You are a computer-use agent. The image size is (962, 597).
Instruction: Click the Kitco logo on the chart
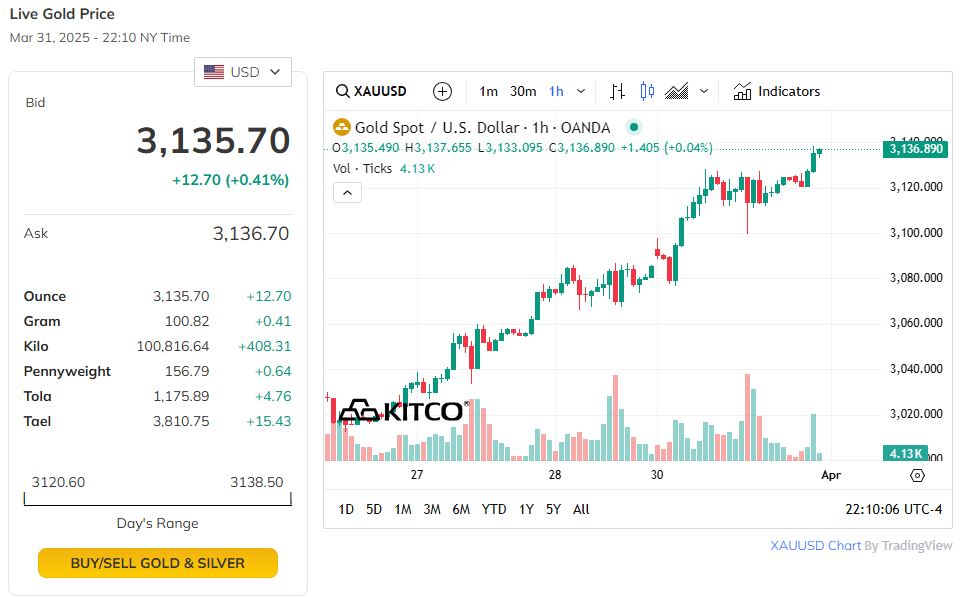pyautogui.click(x=401, y=411)
